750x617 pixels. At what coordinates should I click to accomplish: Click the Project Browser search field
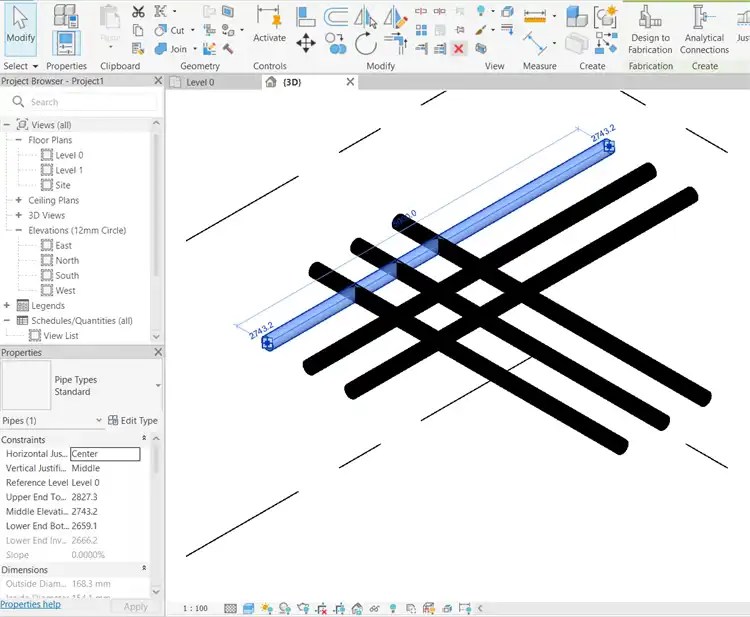pos(84,102)
